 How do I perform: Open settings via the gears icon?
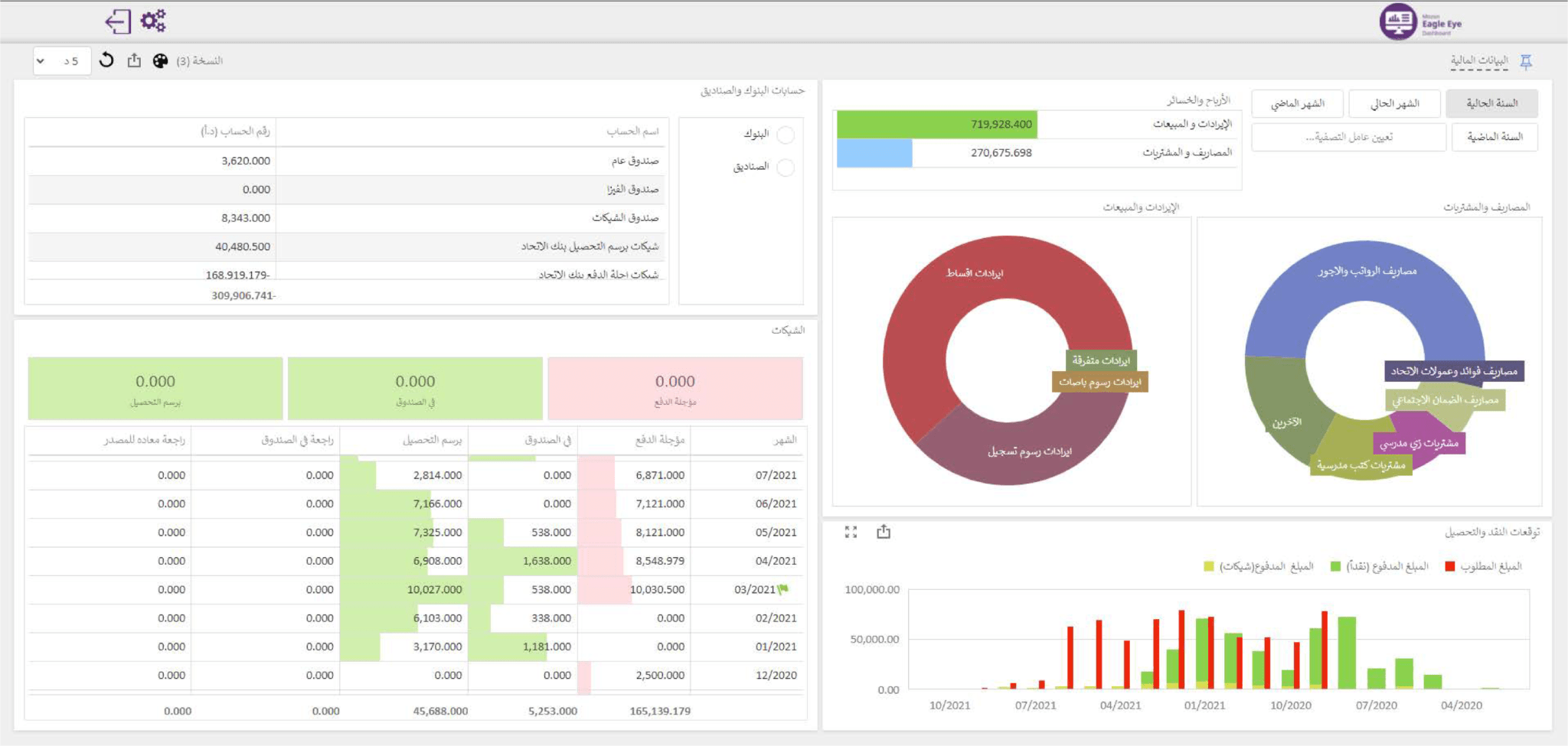(x=153, y=21)
